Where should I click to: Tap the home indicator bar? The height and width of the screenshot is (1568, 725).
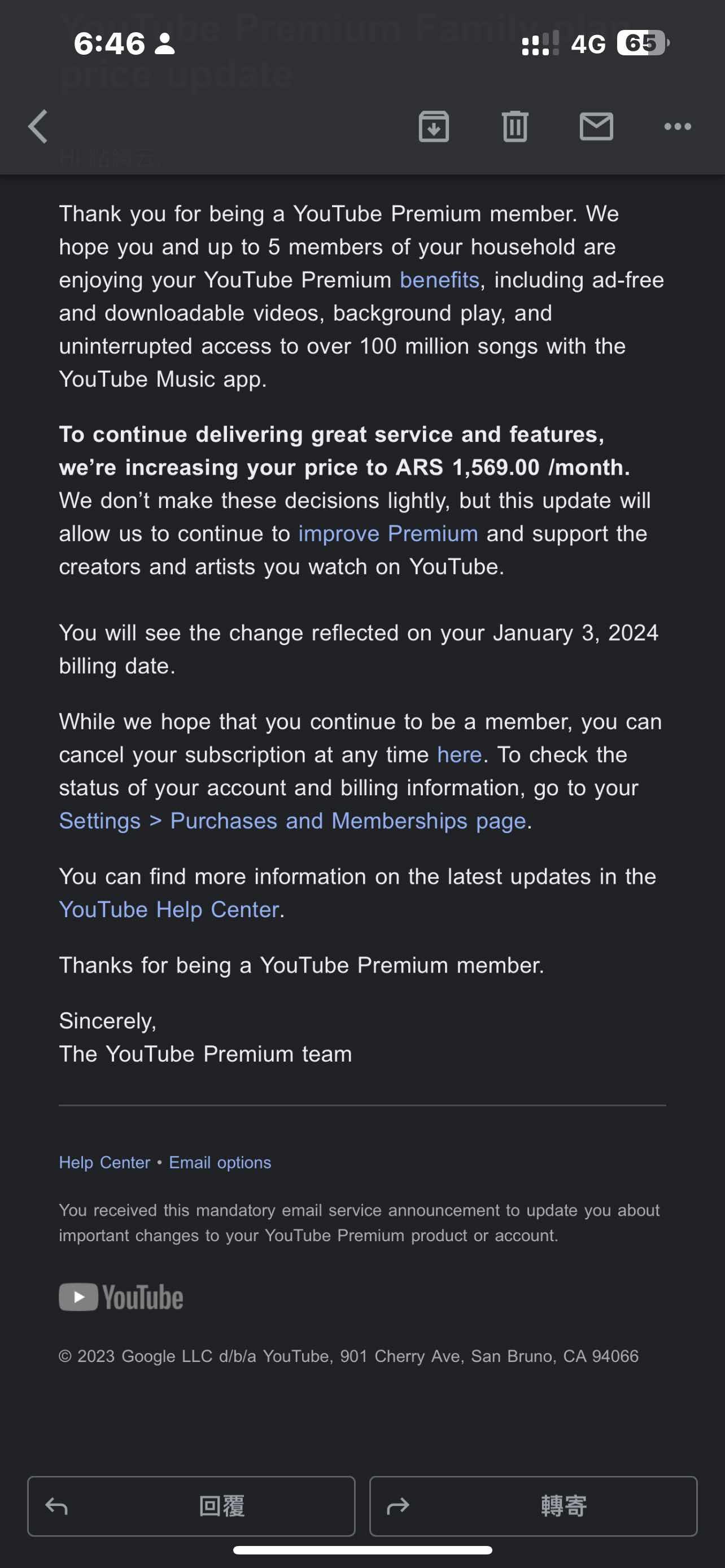point(362,1550)
